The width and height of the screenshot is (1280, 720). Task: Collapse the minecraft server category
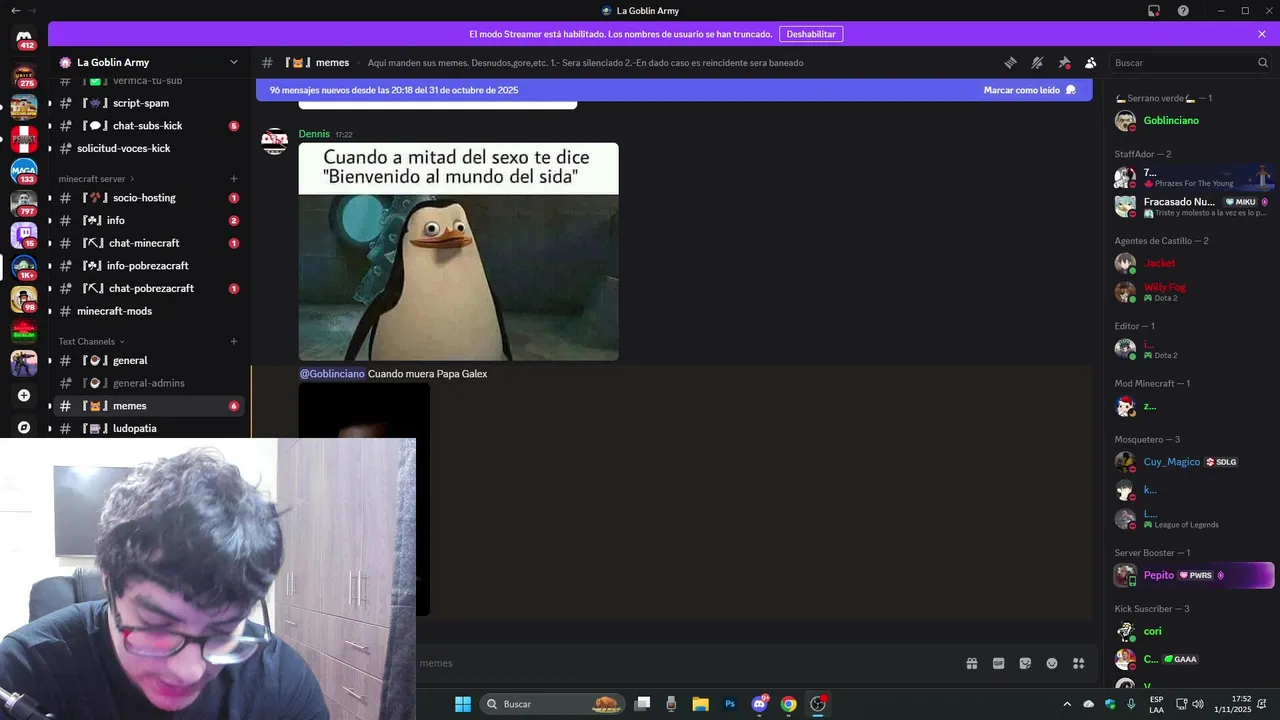point(96,179)
